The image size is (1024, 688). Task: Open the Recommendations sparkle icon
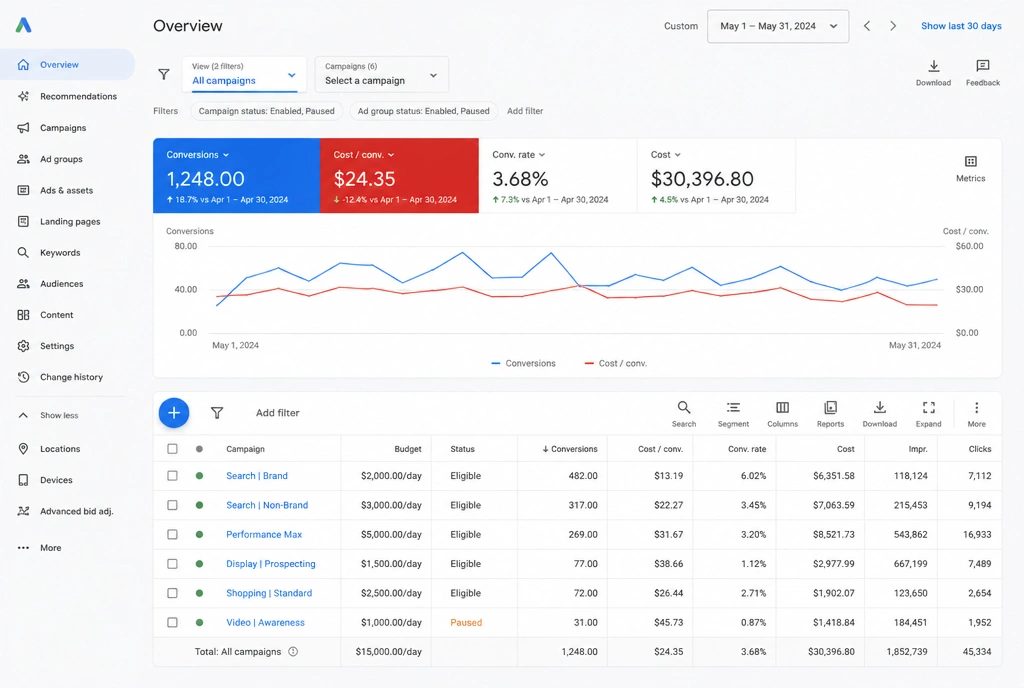coord(24,96)
